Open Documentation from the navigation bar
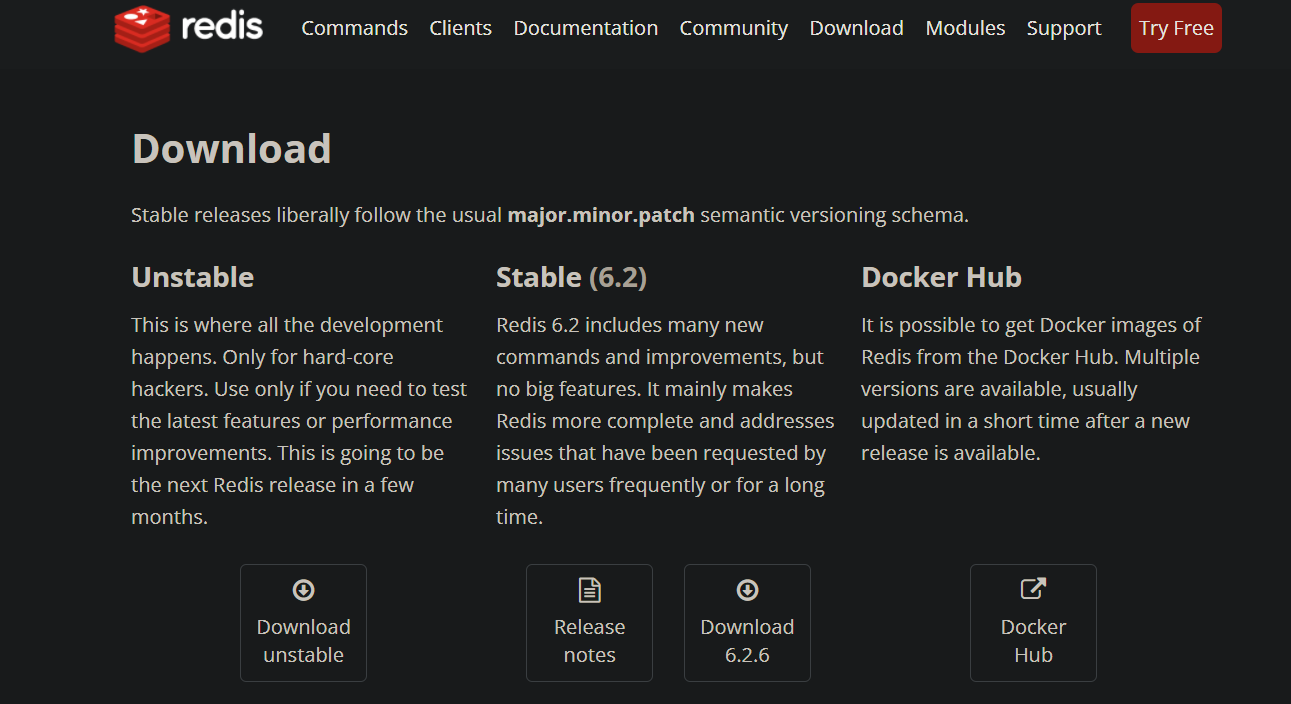The width and height of the screenshot is (1291, 704). [x=585, y=28]
